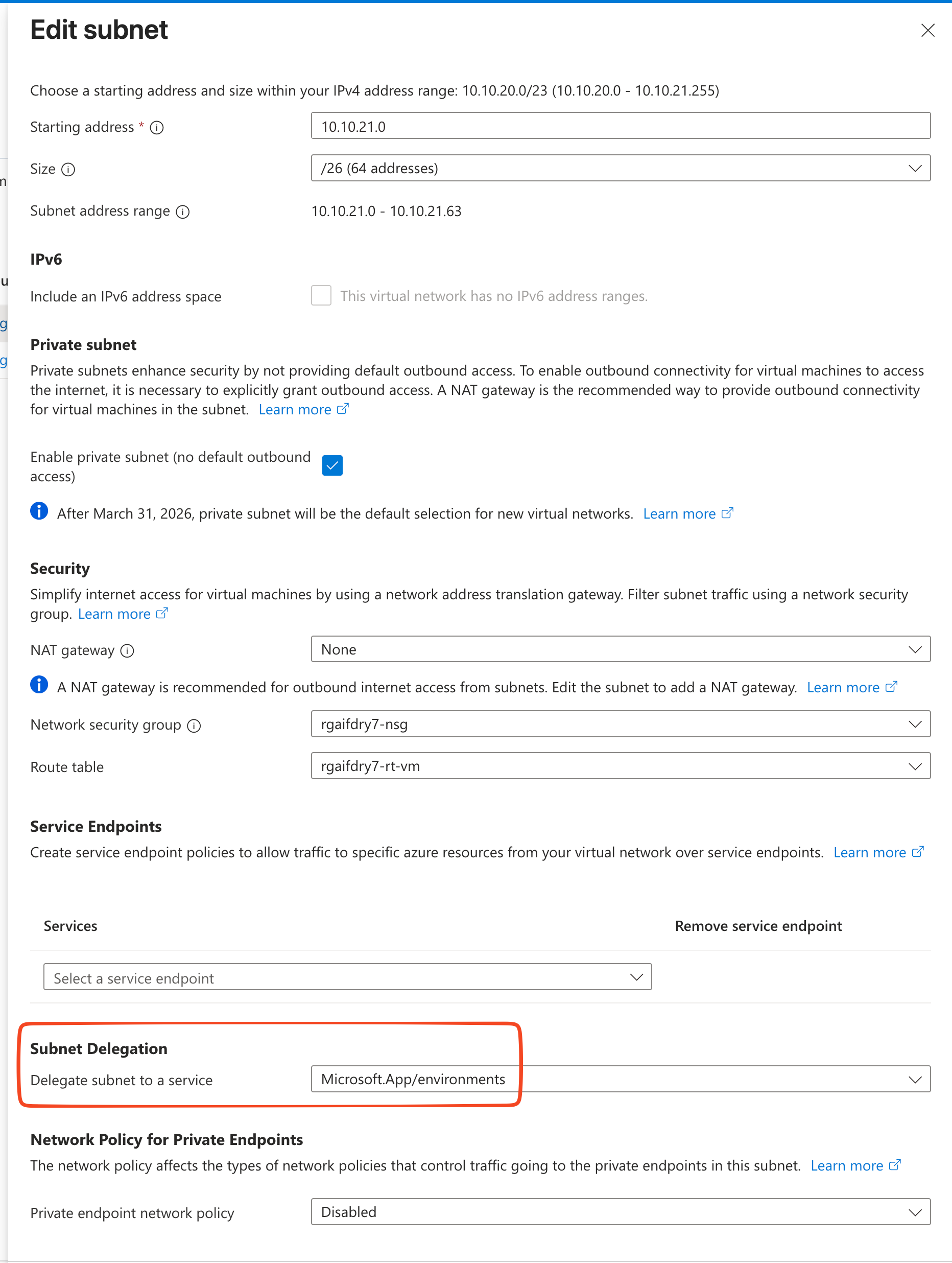Click external link icon after Private subnet Learn more

pos(343,409)
